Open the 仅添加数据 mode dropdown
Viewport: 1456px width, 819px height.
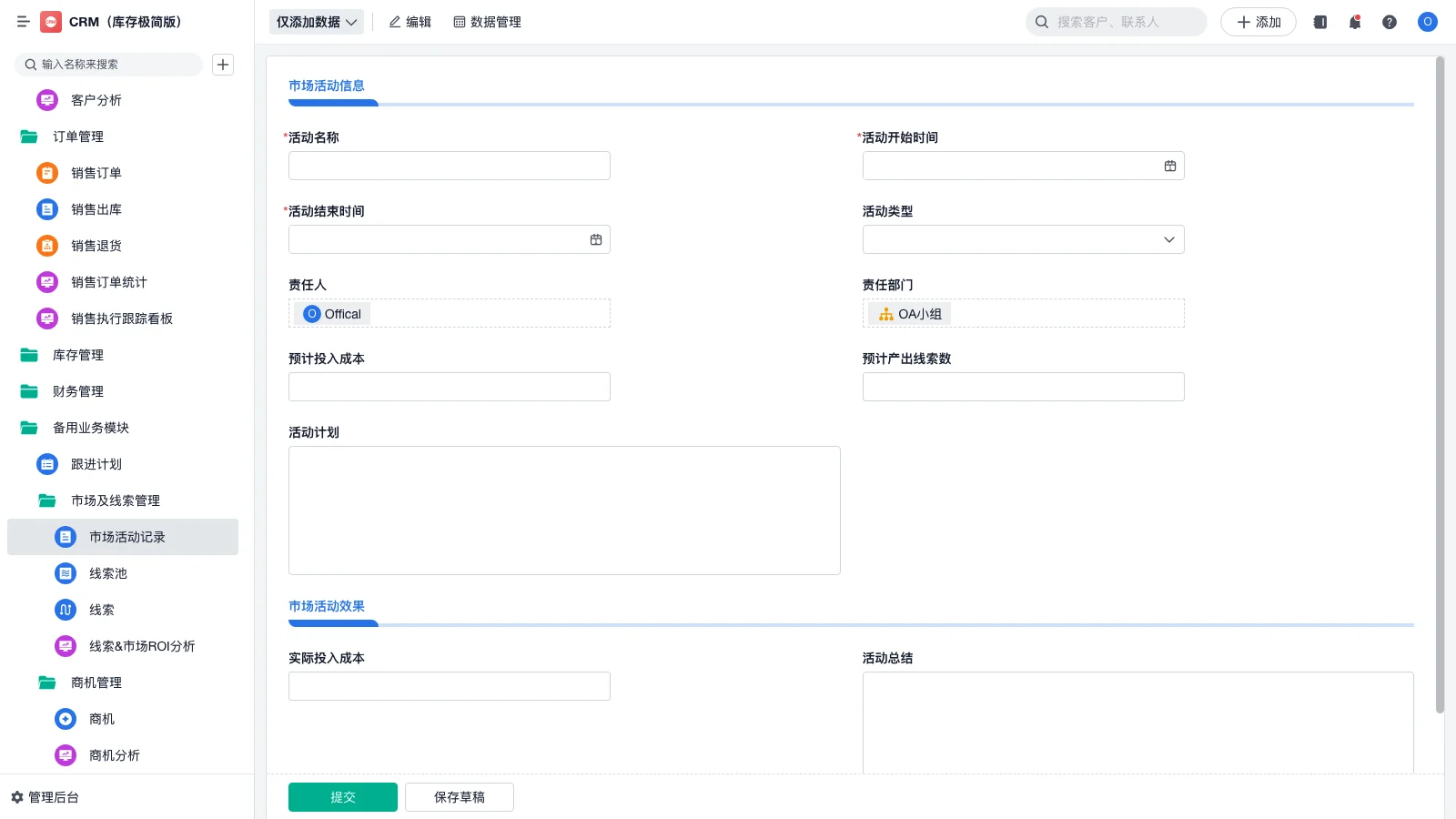316,22
